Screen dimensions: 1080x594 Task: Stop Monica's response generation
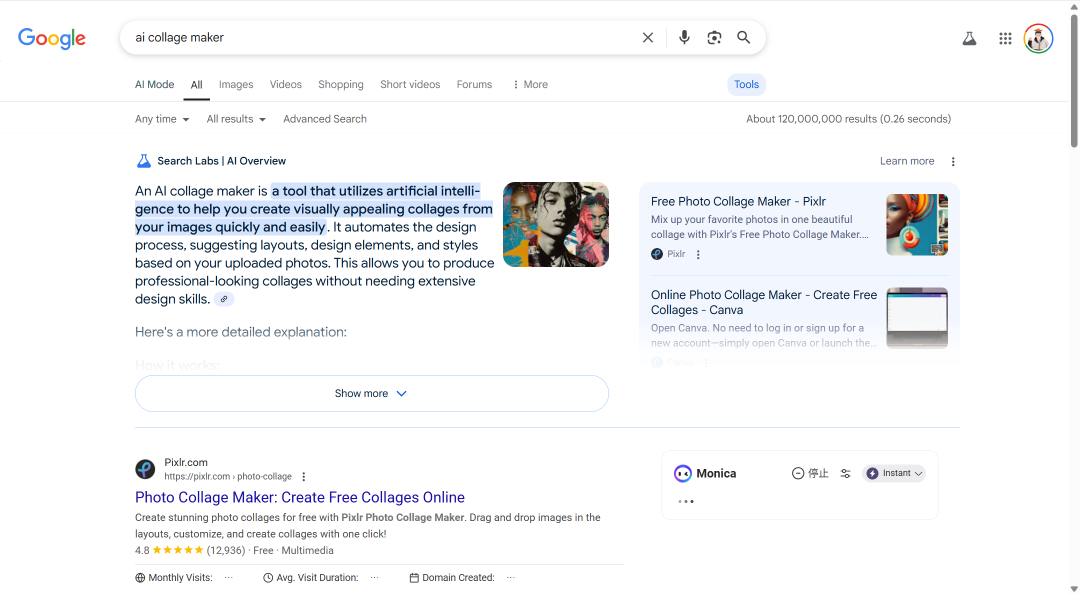(810, 473)
